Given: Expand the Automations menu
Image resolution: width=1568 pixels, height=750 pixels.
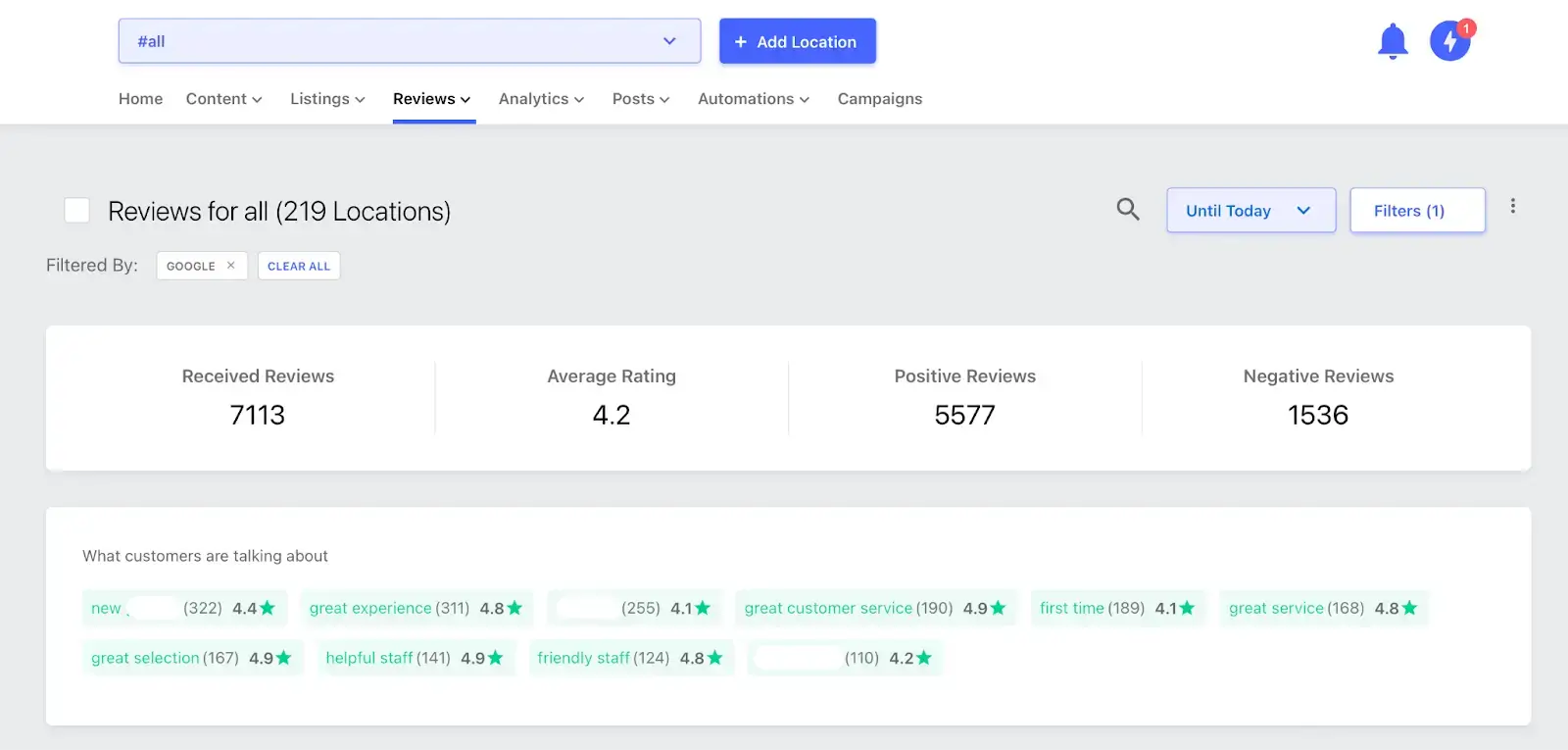Looking at the screenshot, I should [x=754, y=99].
